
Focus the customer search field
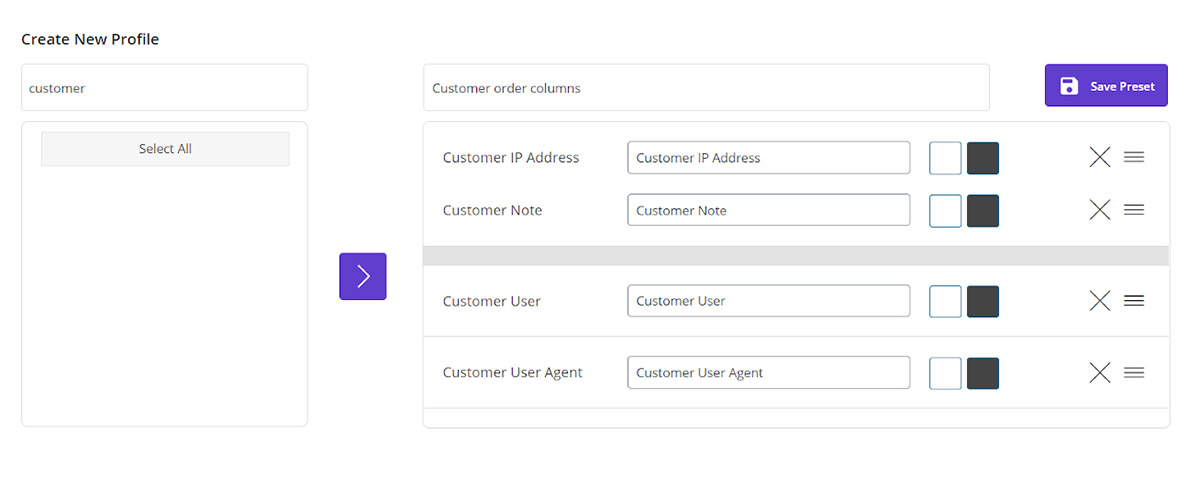[x=164, y=88]
